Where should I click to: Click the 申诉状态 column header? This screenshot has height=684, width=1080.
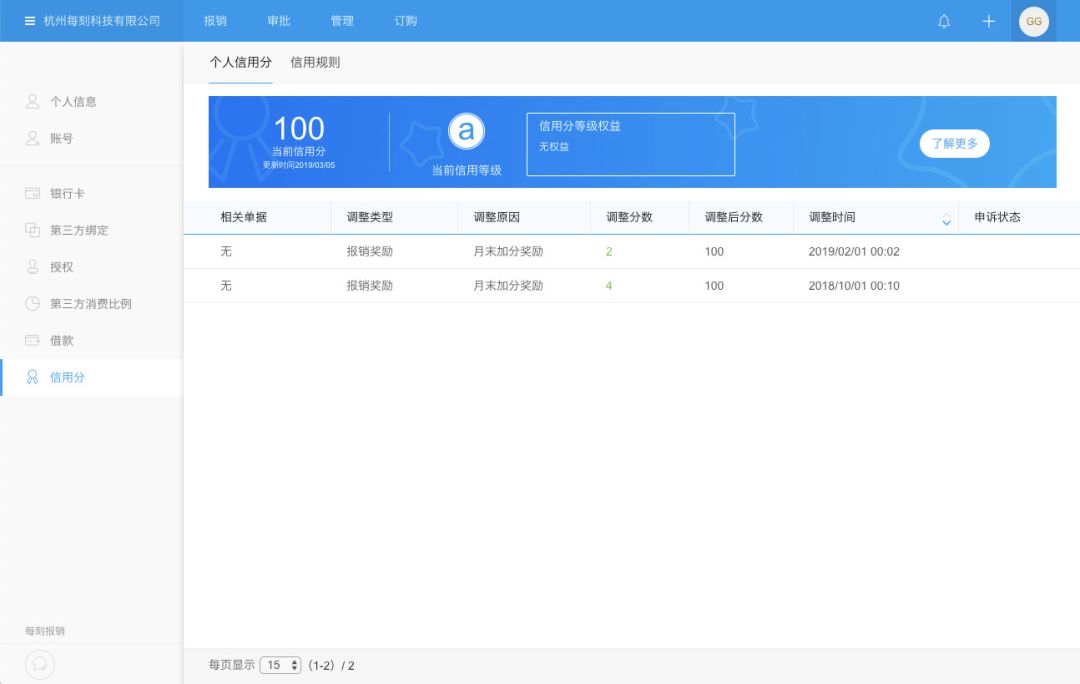997,217
